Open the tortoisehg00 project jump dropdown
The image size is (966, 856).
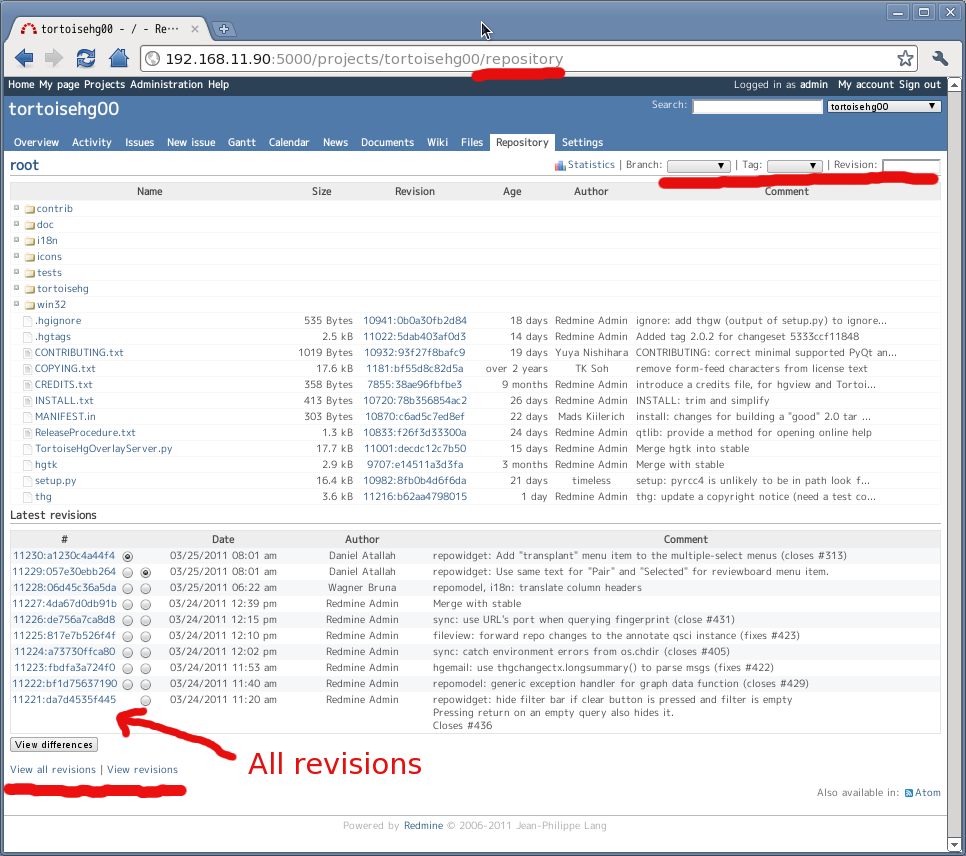(883, 106)
